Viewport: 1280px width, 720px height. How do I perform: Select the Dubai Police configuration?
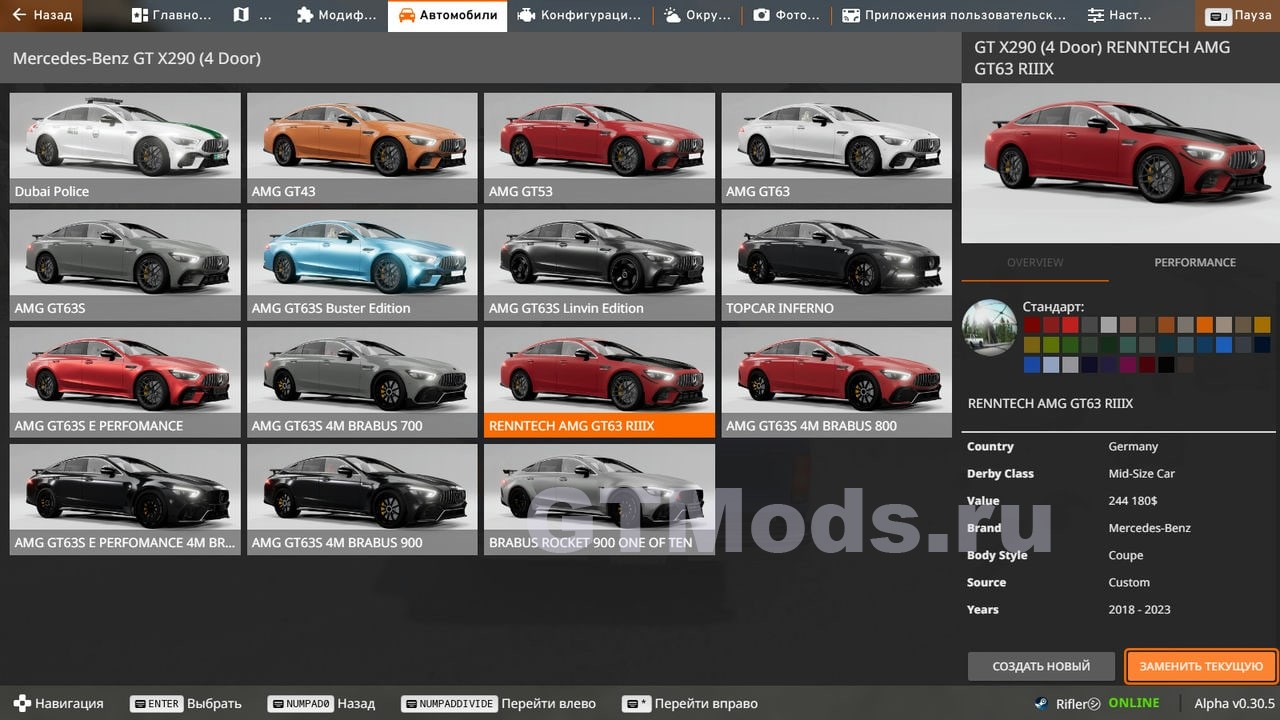pos(125,147)
